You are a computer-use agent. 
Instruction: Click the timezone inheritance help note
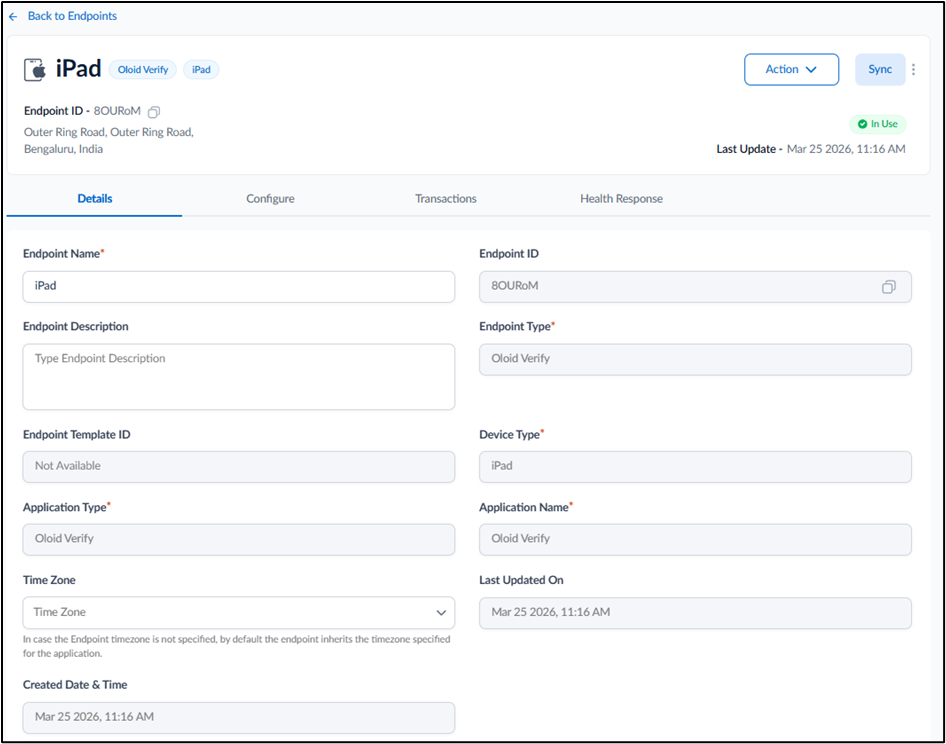[236, 646]
